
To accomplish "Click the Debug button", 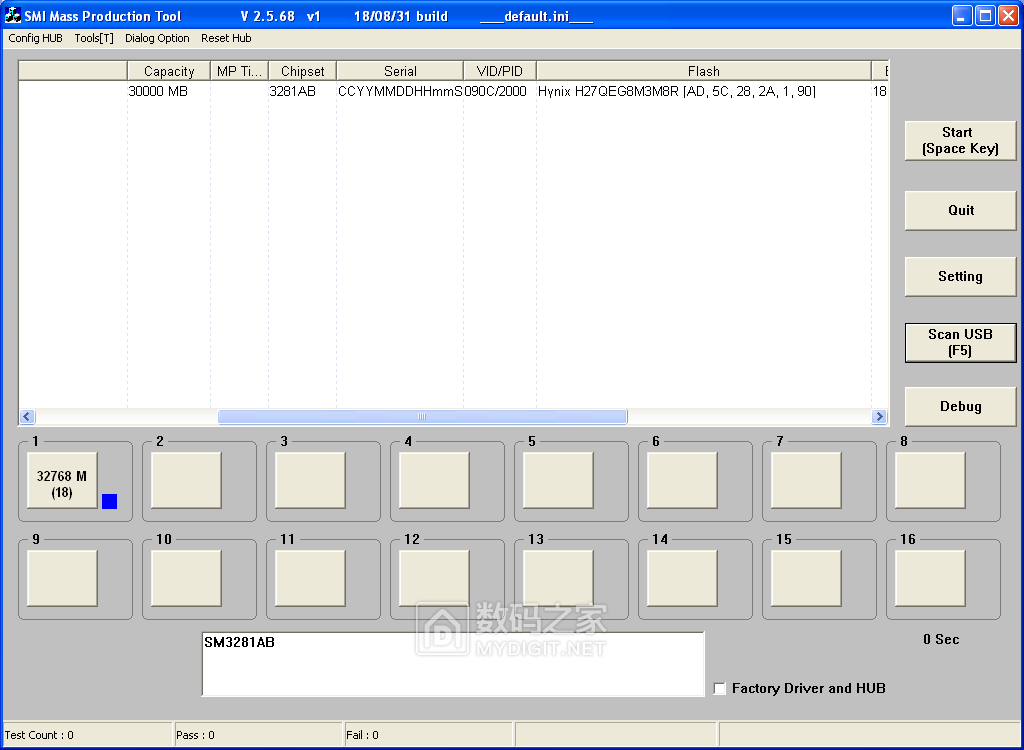I will pos(960,406).
